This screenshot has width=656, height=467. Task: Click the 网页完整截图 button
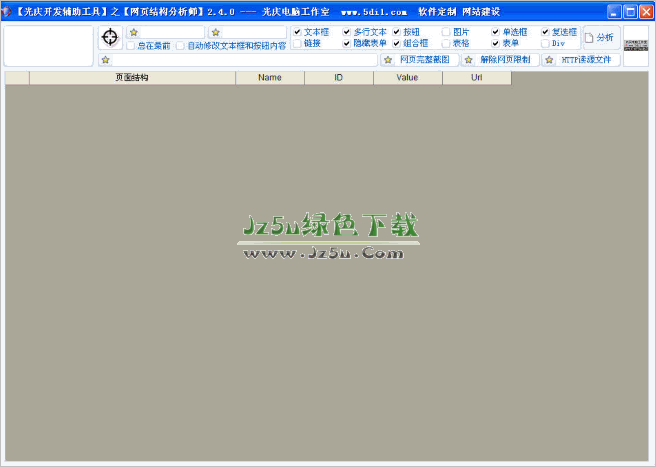pos(420,60)
